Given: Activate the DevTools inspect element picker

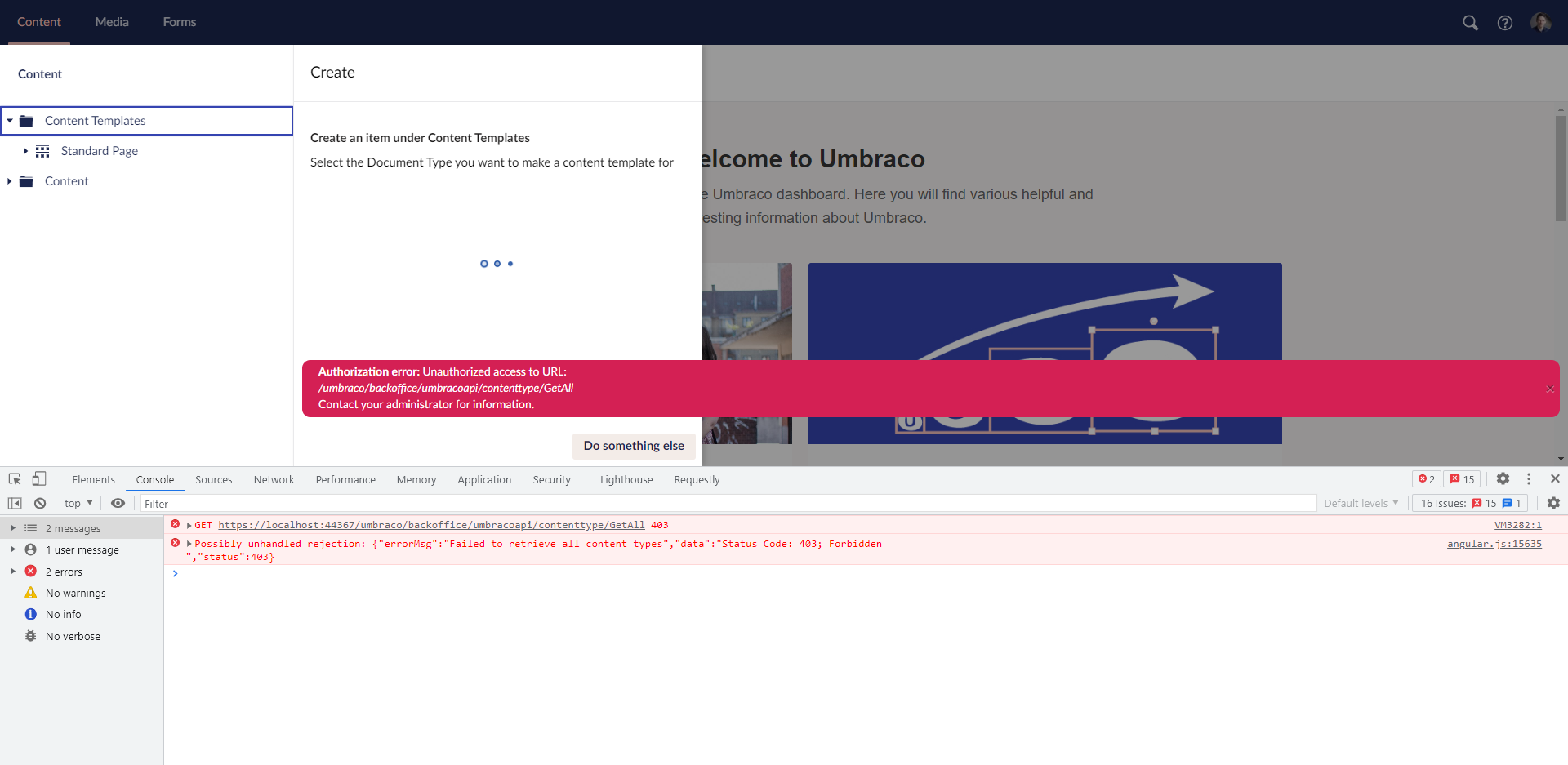Looking at the screenshot, I should click(15, 479).
